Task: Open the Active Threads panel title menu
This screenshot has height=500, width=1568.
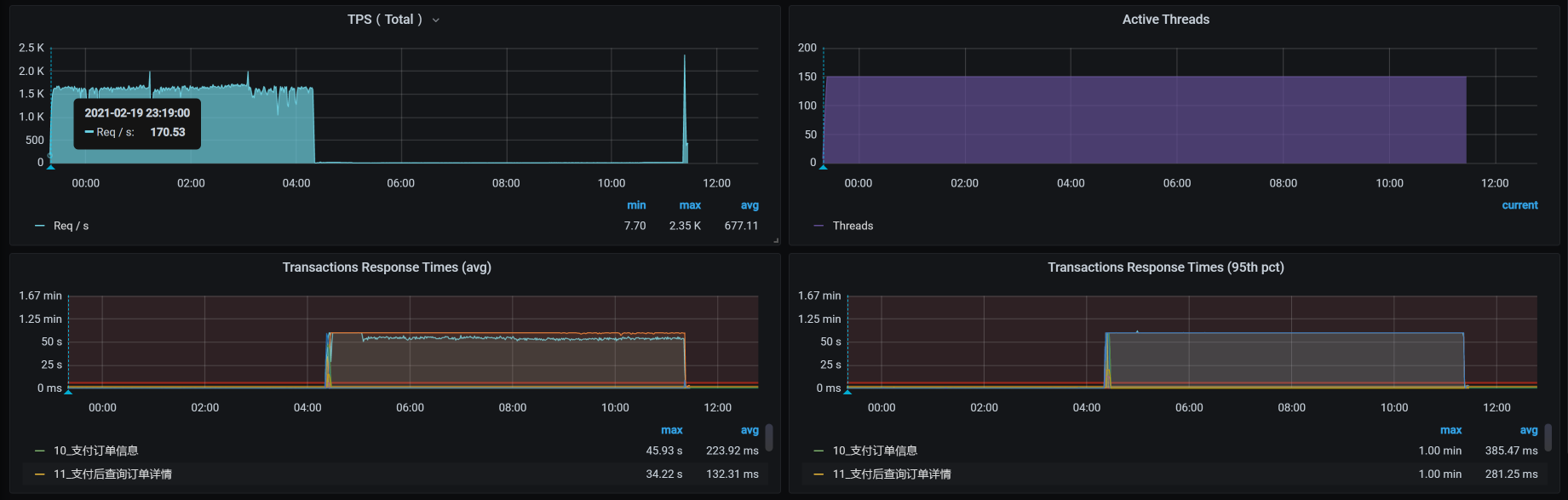Action: (1165, 20)
